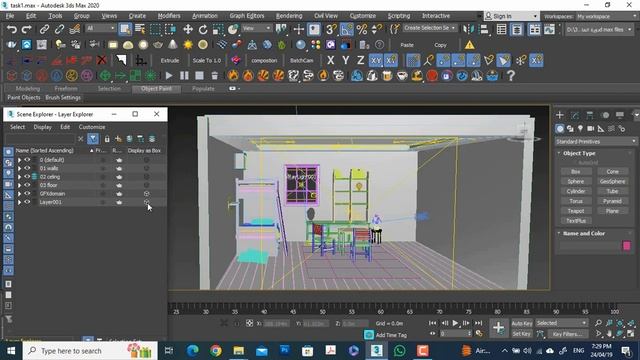Open the Graph Editors menu
640x360 pixels.
247,16
